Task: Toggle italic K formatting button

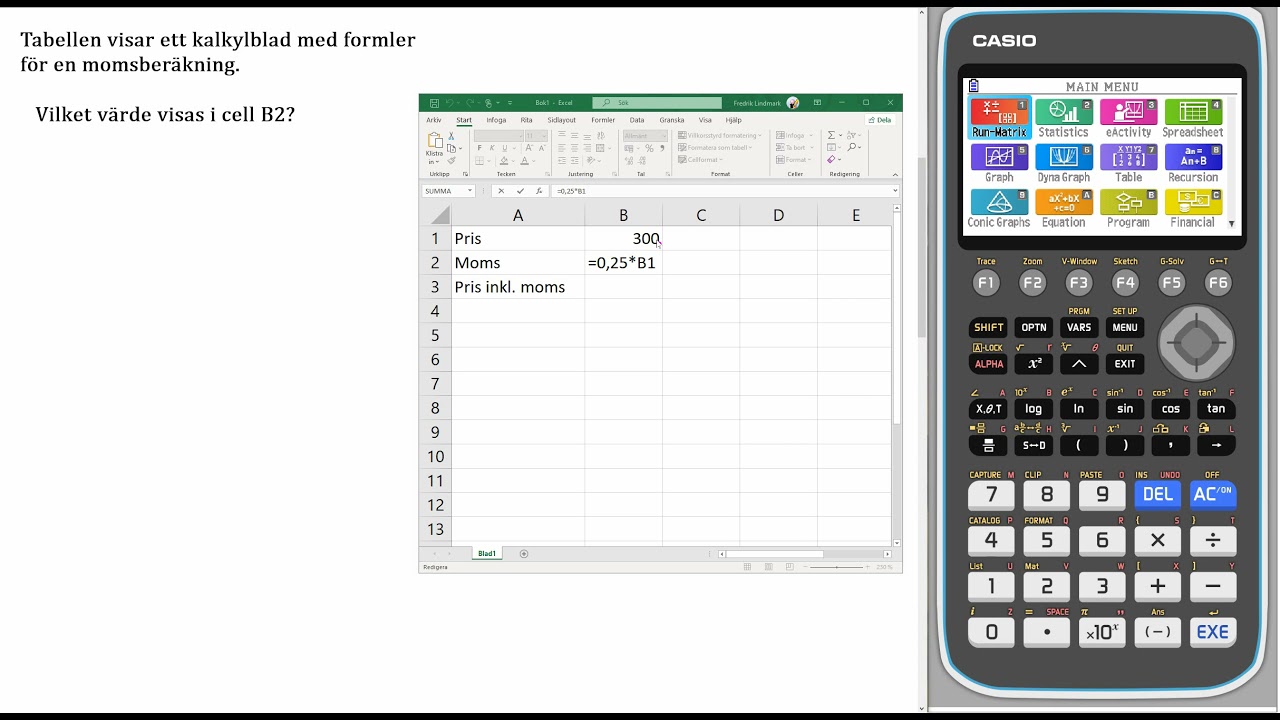Action: coord(492,148)
